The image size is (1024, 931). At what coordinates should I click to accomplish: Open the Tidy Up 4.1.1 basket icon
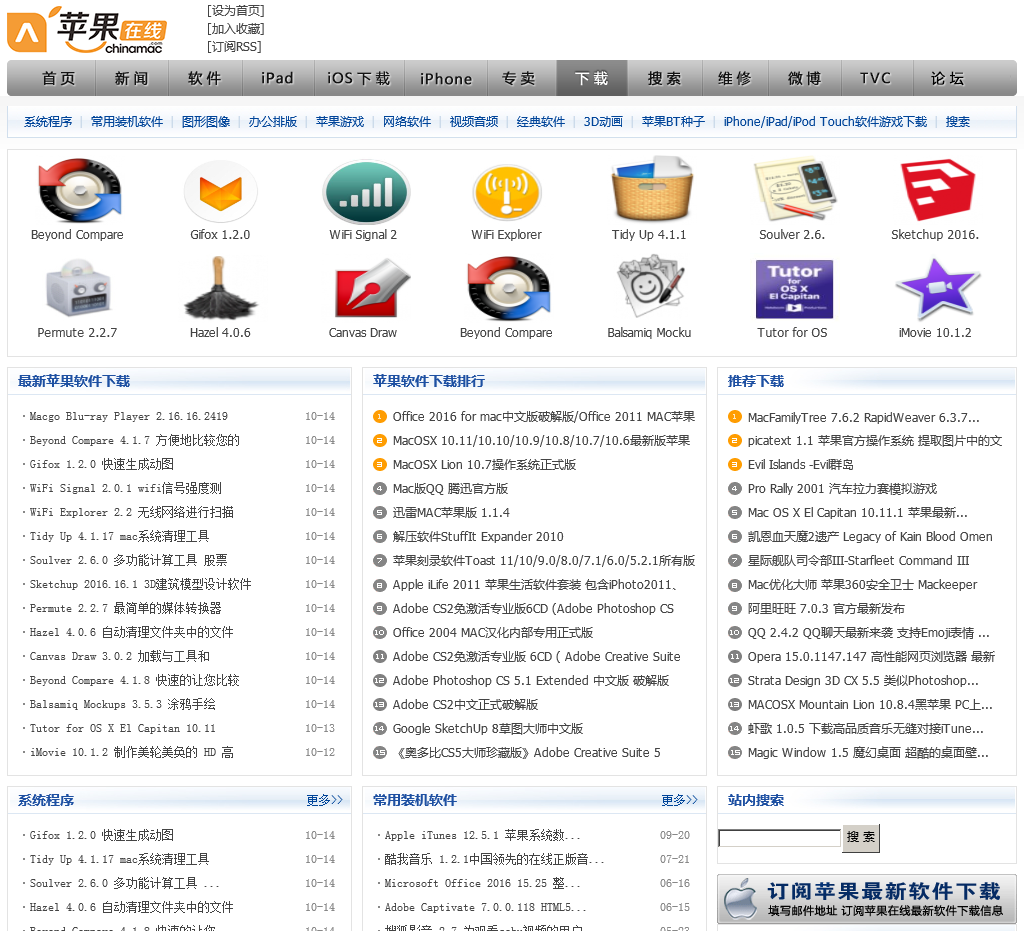[x=650, y=189]
